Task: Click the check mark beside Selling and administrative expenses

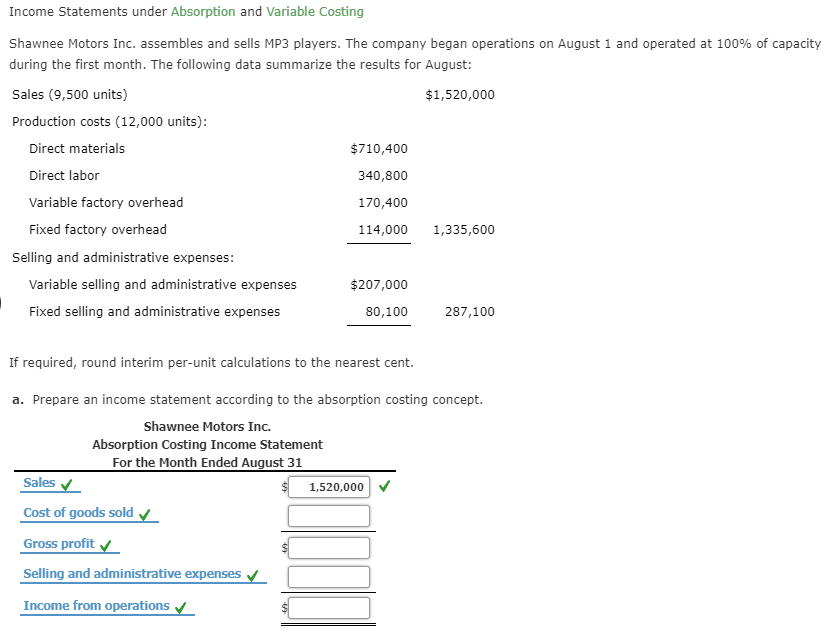Action: [x=252, y=576]
